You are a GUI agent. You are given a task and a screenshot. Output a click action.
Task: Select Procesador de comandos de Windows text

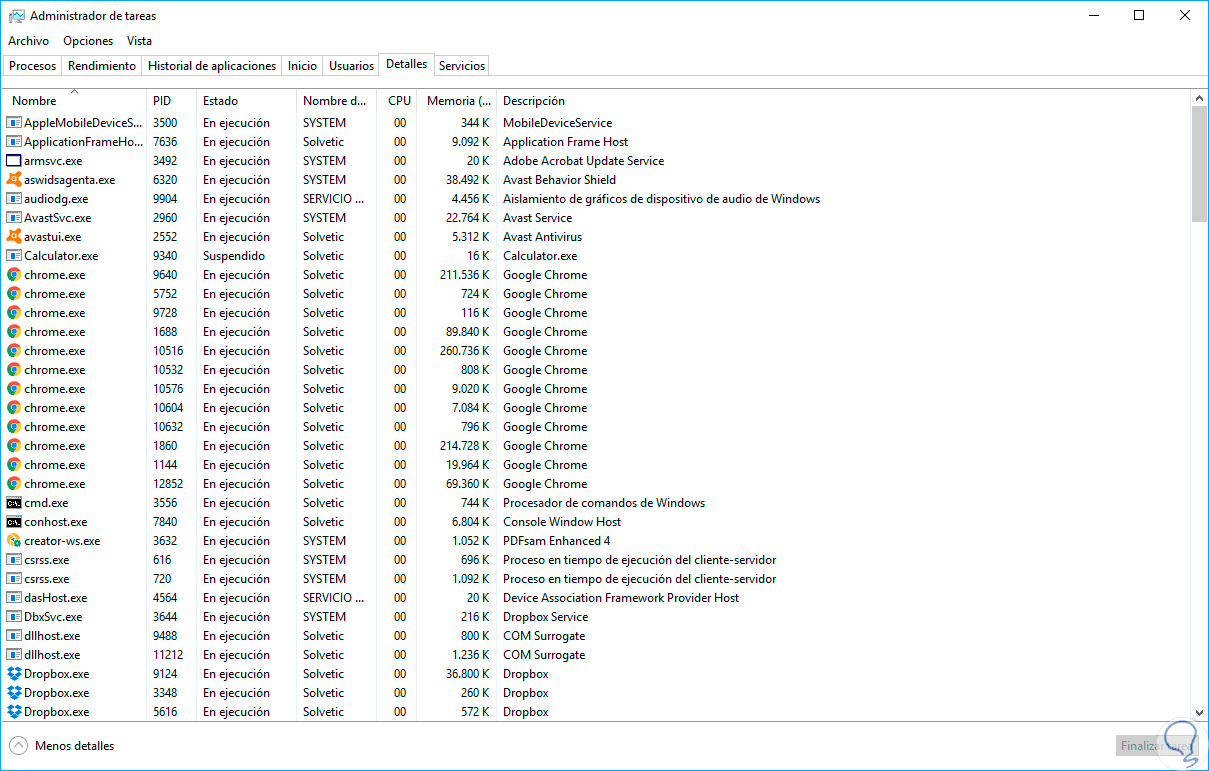pos(604,503)
